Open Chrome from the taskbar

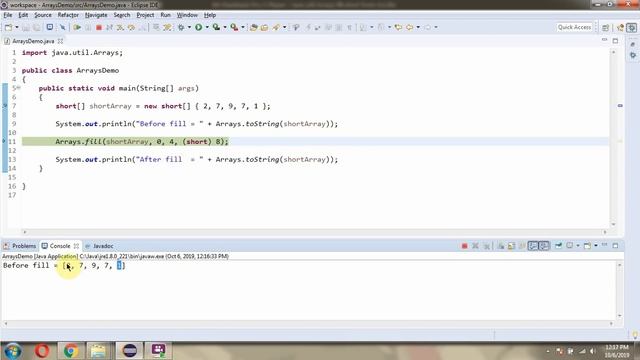71,351
